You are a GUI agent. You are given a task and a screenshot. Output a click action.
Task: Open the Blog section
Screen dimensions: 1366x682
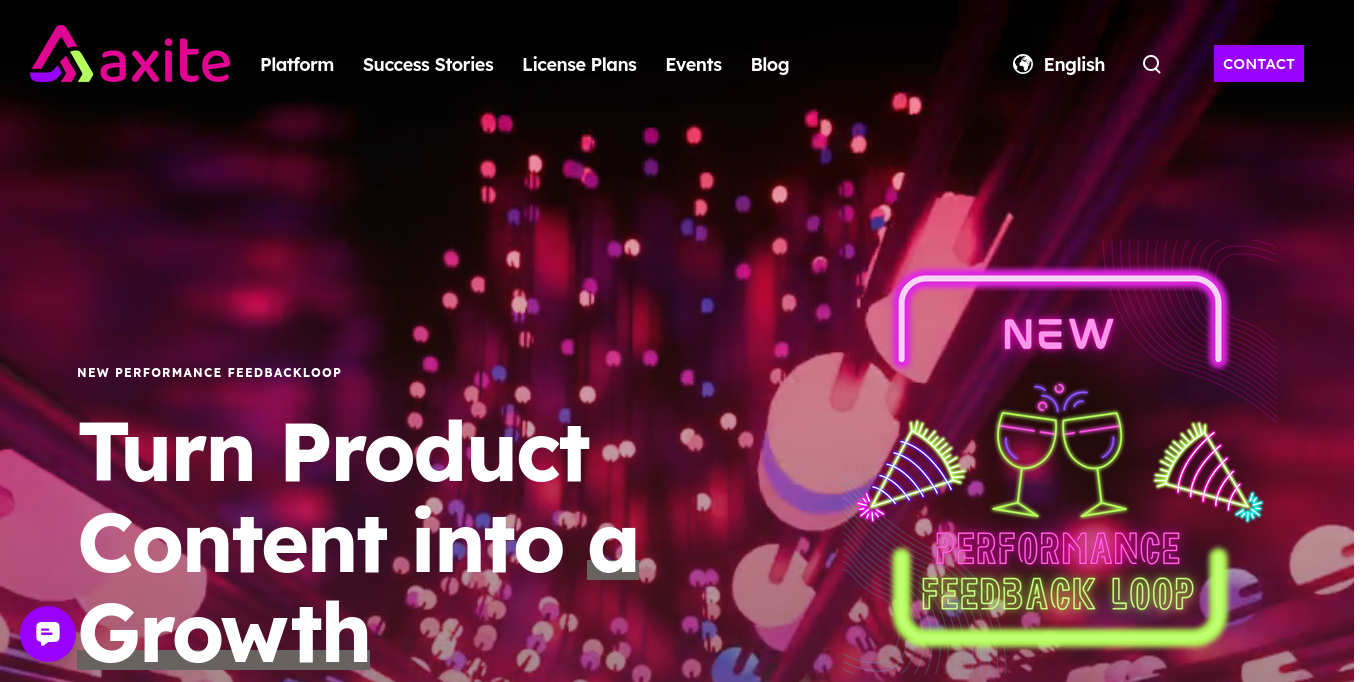[x=770, y=64]
